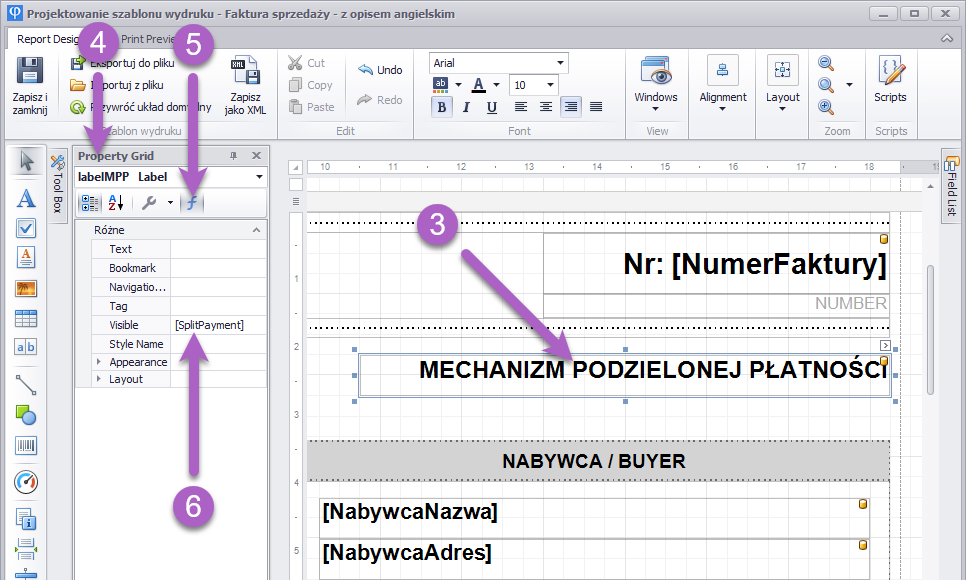Screen dimensions: 966x580
Task: Expand the Appearance property group
Action: (x=98, y=362)
